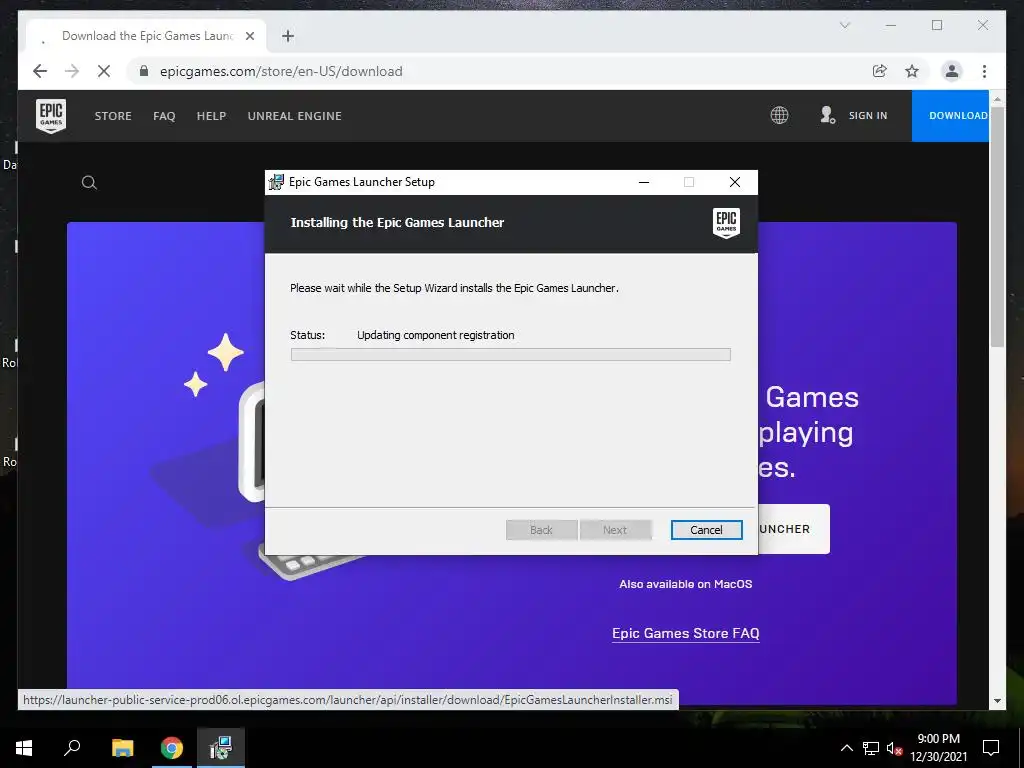
Task: Open Windows taskbar search
Action: point(72,748)
